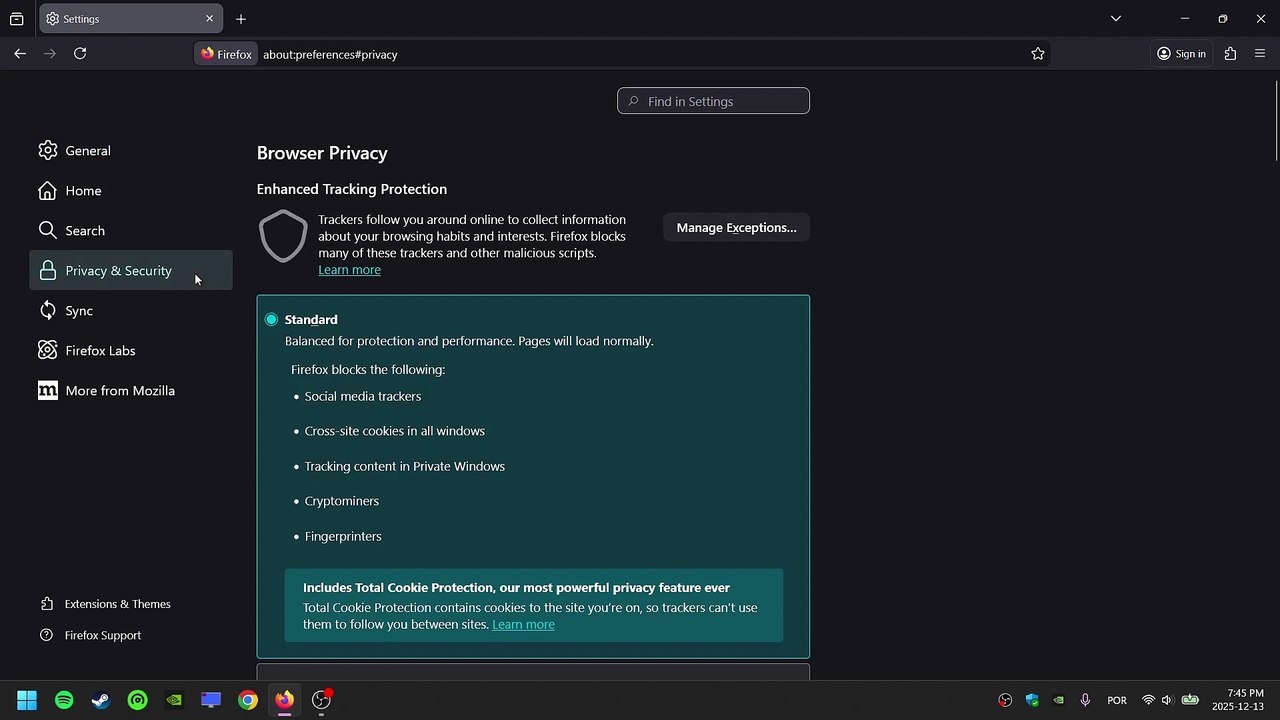The height and width of the screenshot is (720, 1280).
Task: Click the Fingerprinters list item
Action: coord(343,537)
